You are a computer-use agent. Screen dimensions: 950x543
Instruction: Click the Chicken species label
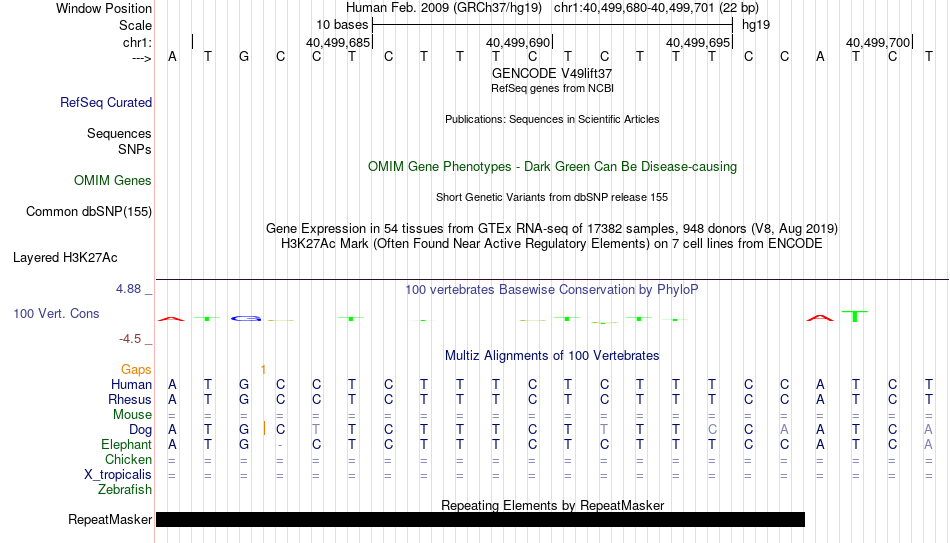tap(128, 459)
